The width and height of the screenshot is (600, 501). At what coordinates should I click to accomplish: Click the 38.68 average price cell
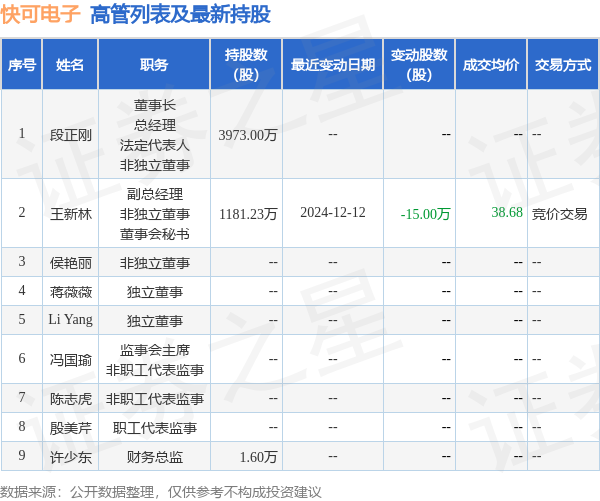[x=507, y=213]
